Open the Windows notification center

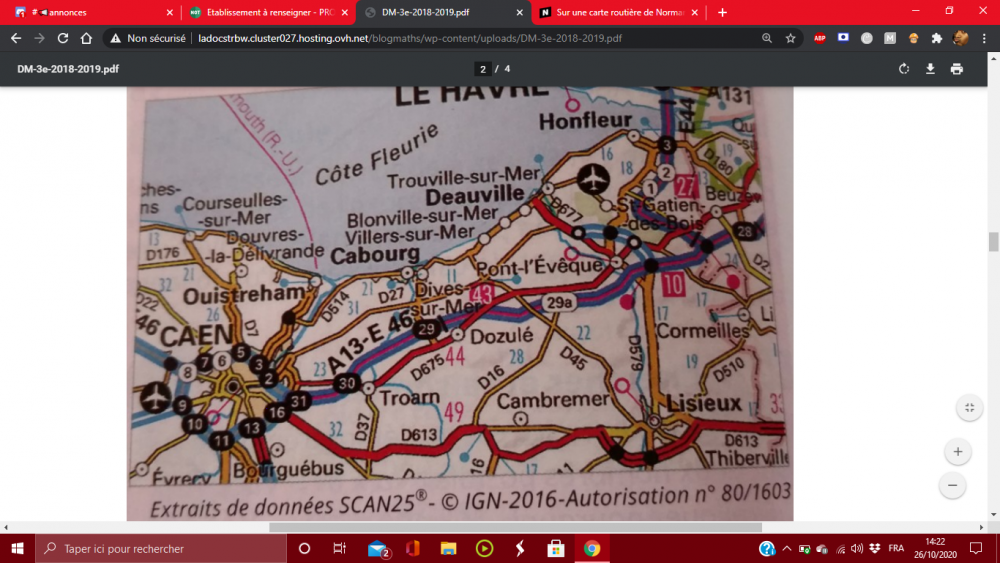(976, 548)
